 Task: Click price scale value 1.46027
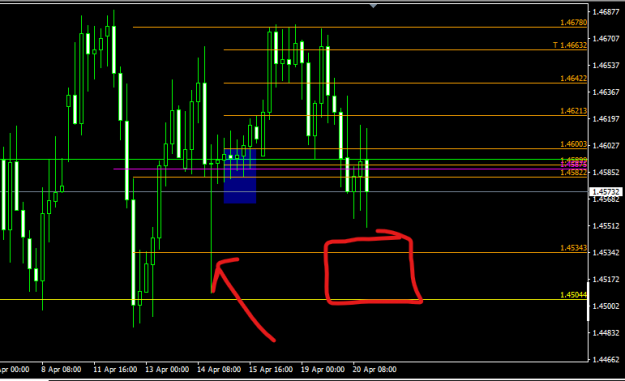coord(606,145)
